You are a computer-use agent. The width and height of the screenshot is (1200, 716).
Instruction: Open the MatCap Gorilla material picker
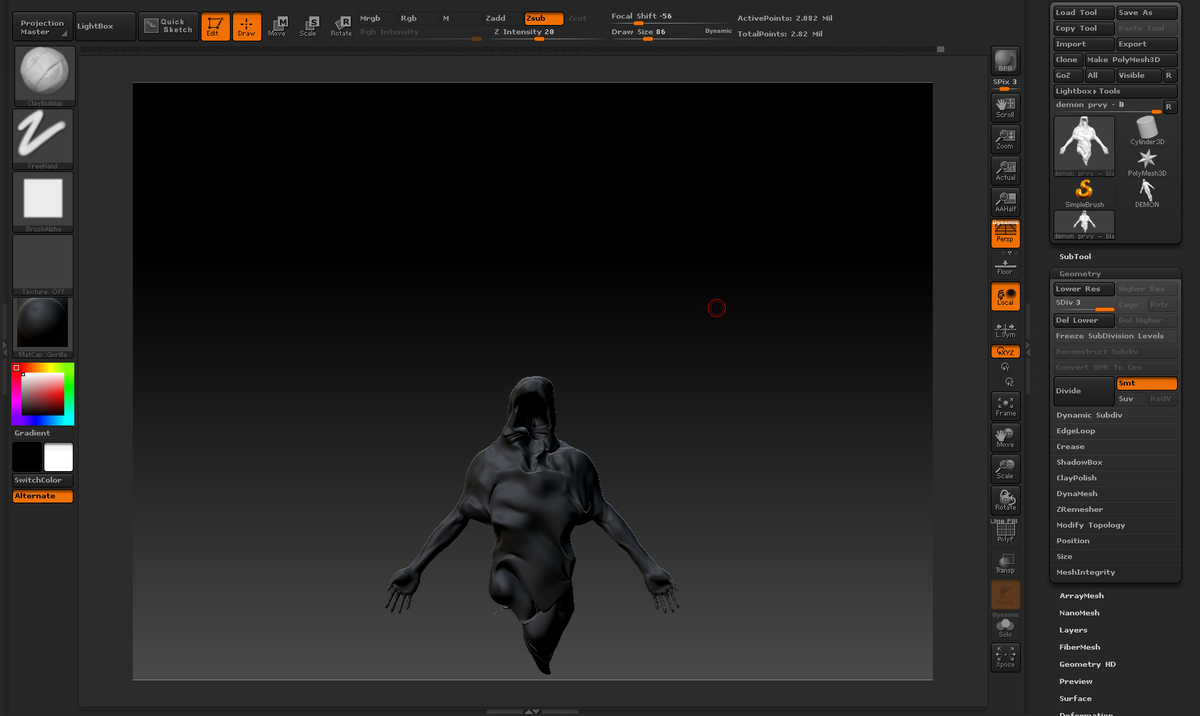coord(42,327)
